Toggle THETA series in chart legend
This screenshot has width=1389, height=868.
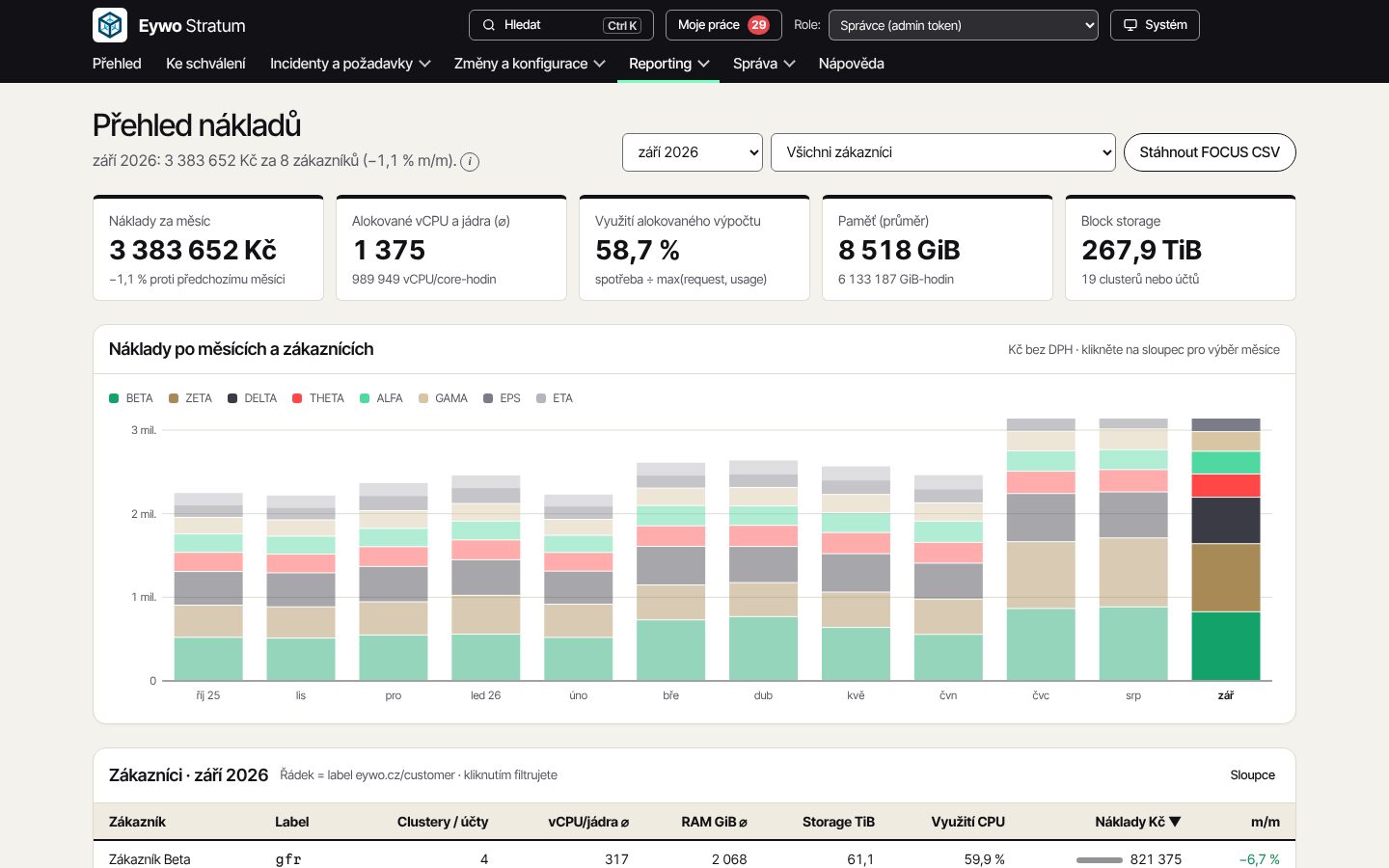tap(318, 398)
